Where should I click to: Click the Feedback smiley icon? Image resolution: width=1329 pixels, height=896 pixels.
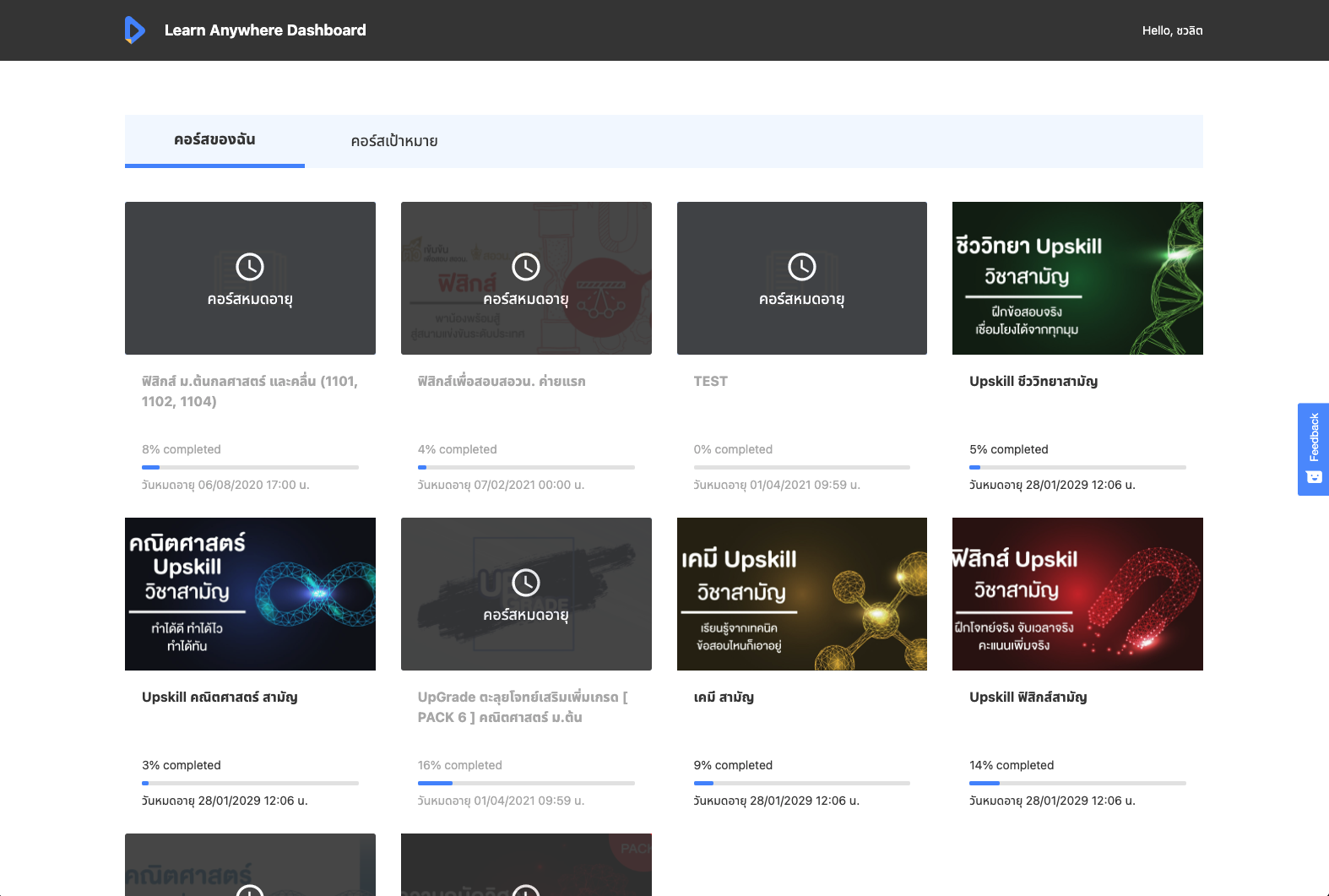coord(1314,477)
